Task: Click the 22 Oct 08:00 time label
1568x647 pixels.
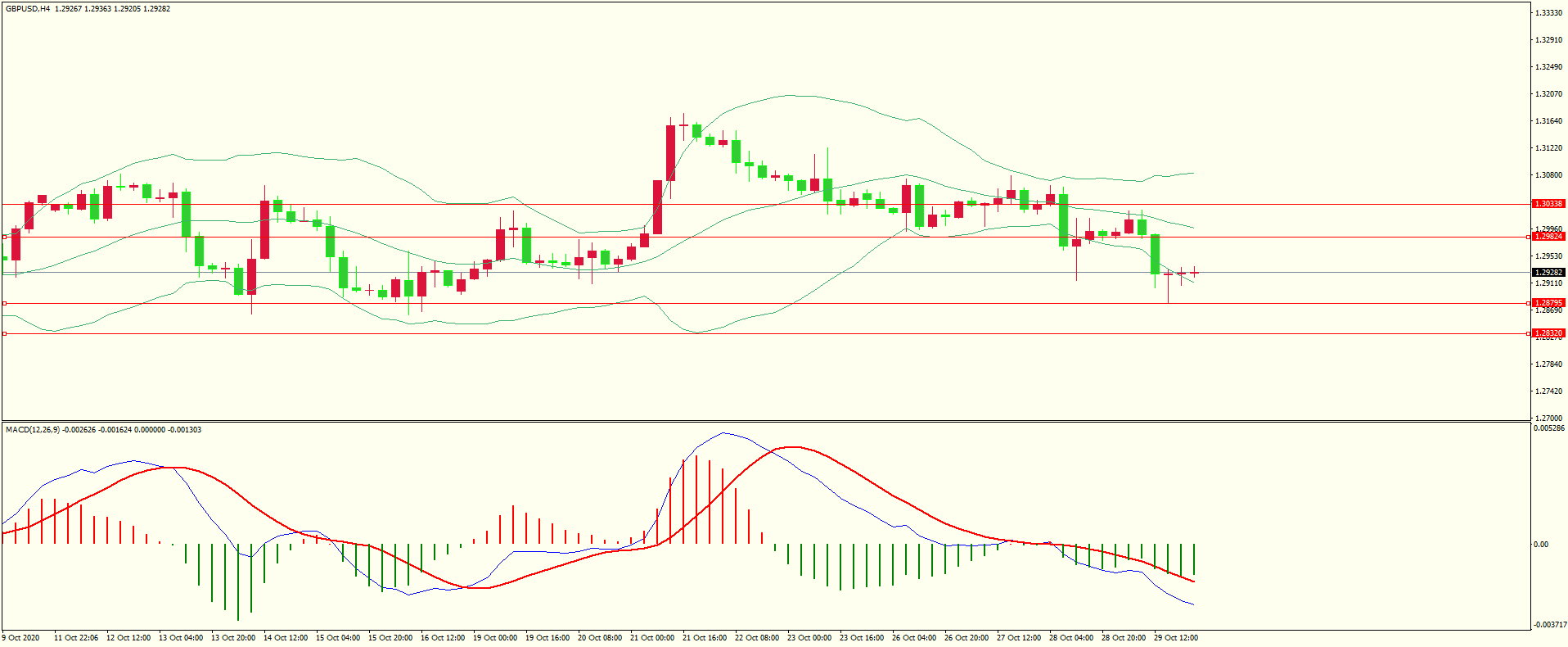Action: tap(757, 638)
